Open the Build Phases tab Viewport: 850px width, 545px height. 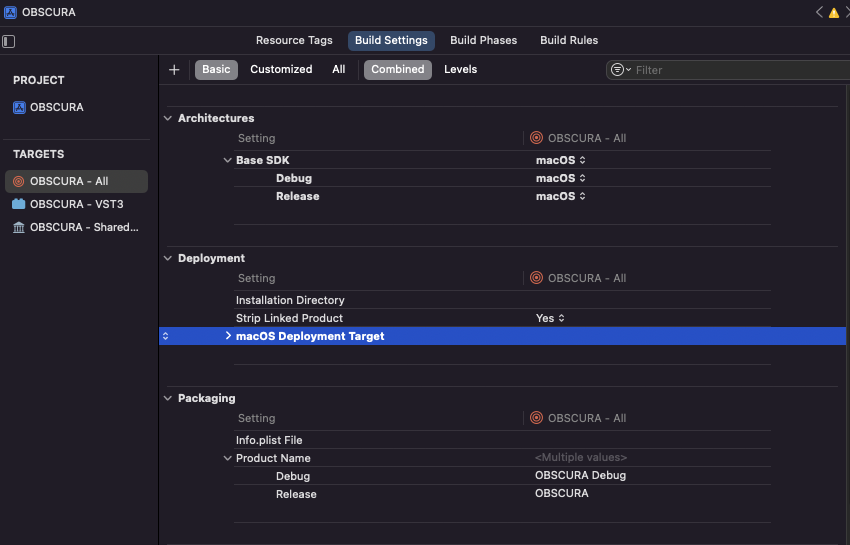(483, 40)
